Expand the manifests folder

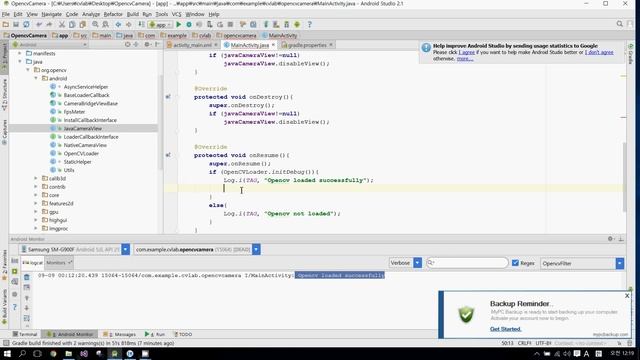pos(20,53)
